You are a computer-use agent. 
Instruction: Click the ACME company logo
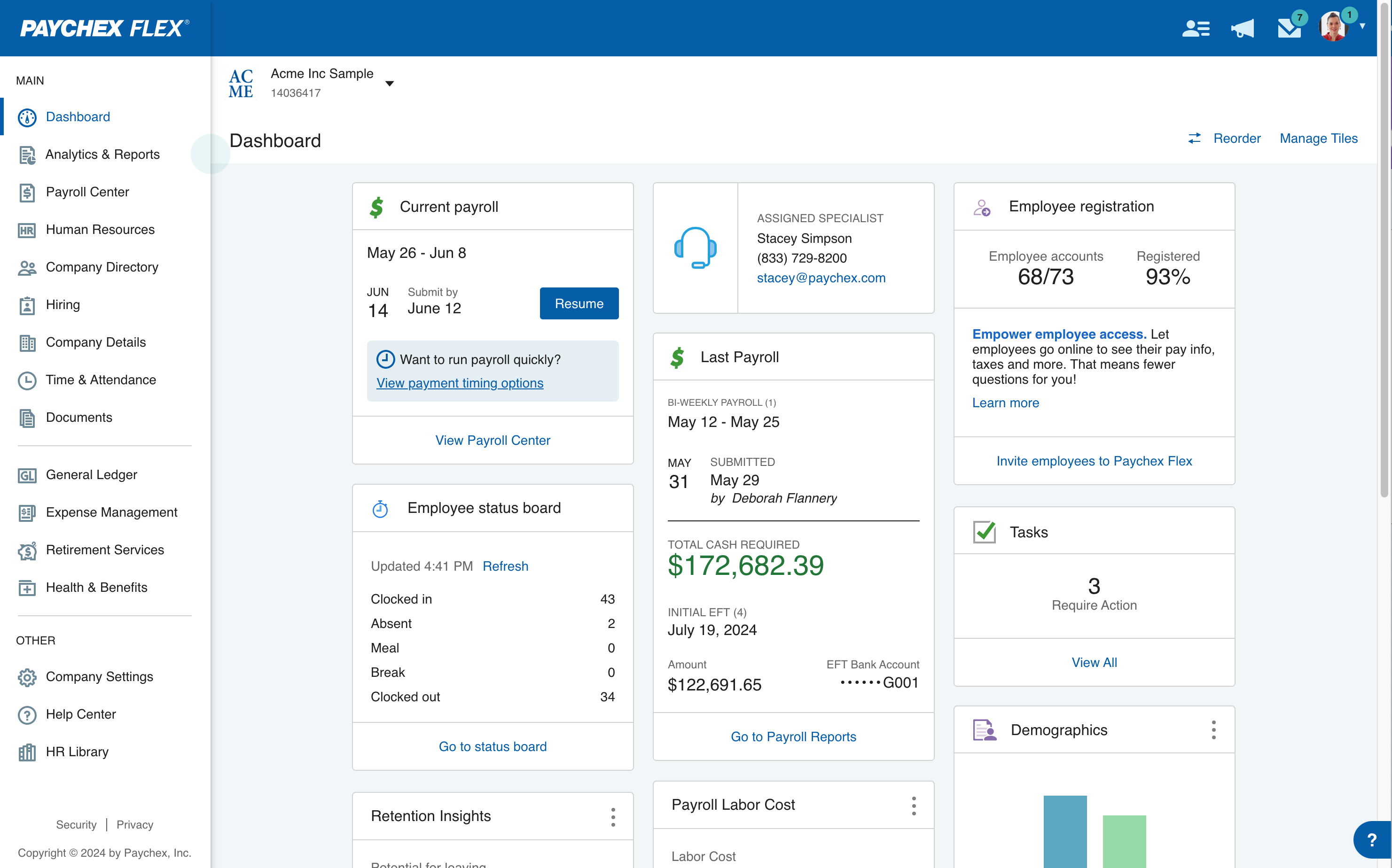pos(241,84)
